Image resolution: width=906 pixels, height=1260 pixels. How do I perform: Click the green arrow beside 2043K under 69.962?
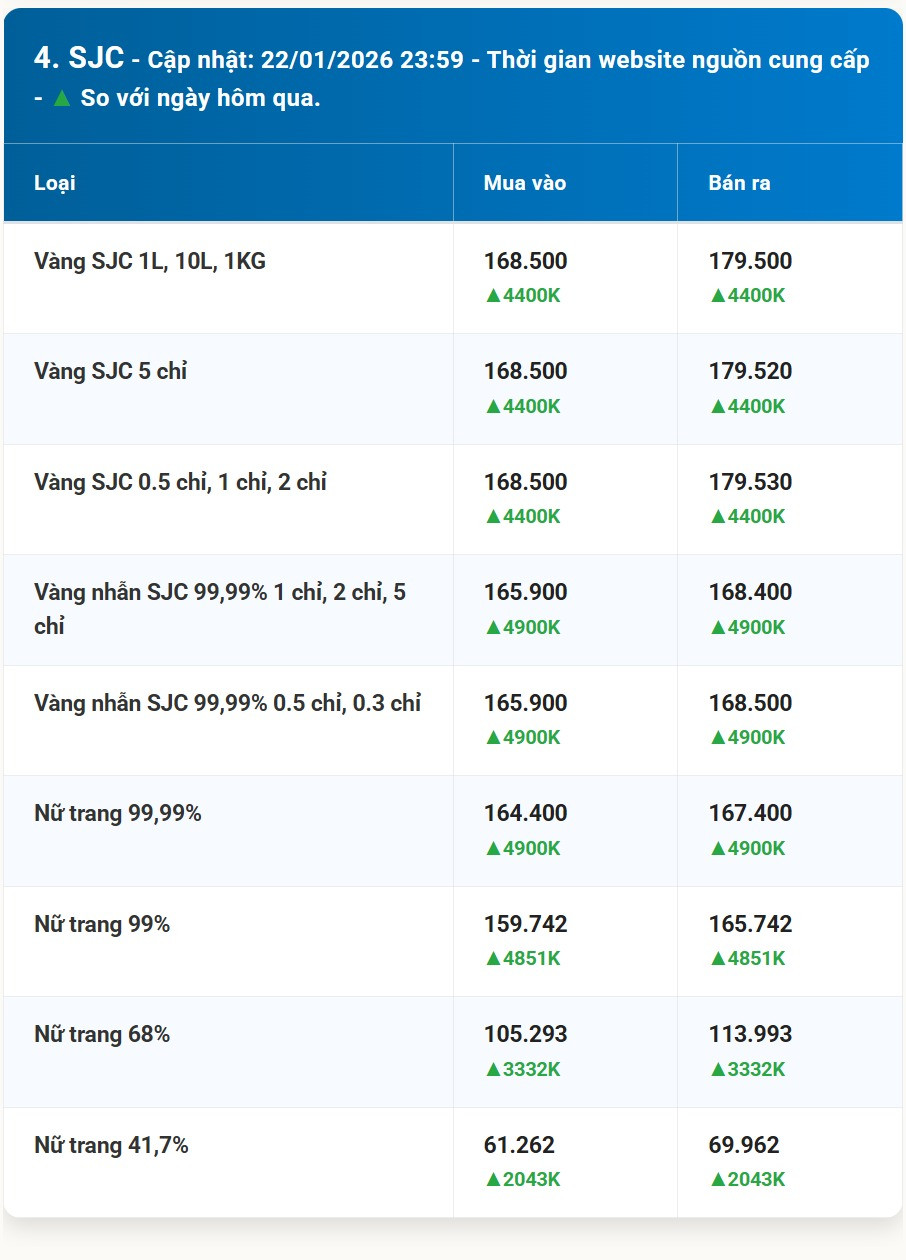(717, 1179)
